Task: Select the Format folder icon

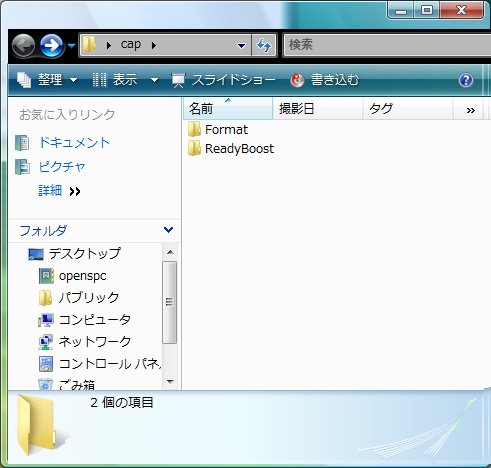Action: coord(194,129)
